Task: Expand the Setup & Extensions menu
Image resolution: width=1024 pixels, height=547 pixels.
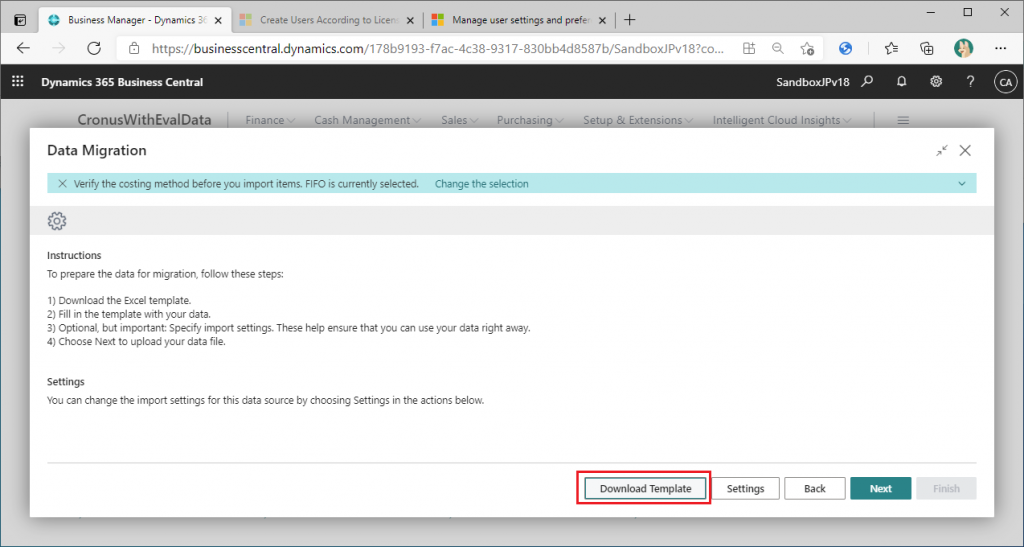Action: [637, 120]
